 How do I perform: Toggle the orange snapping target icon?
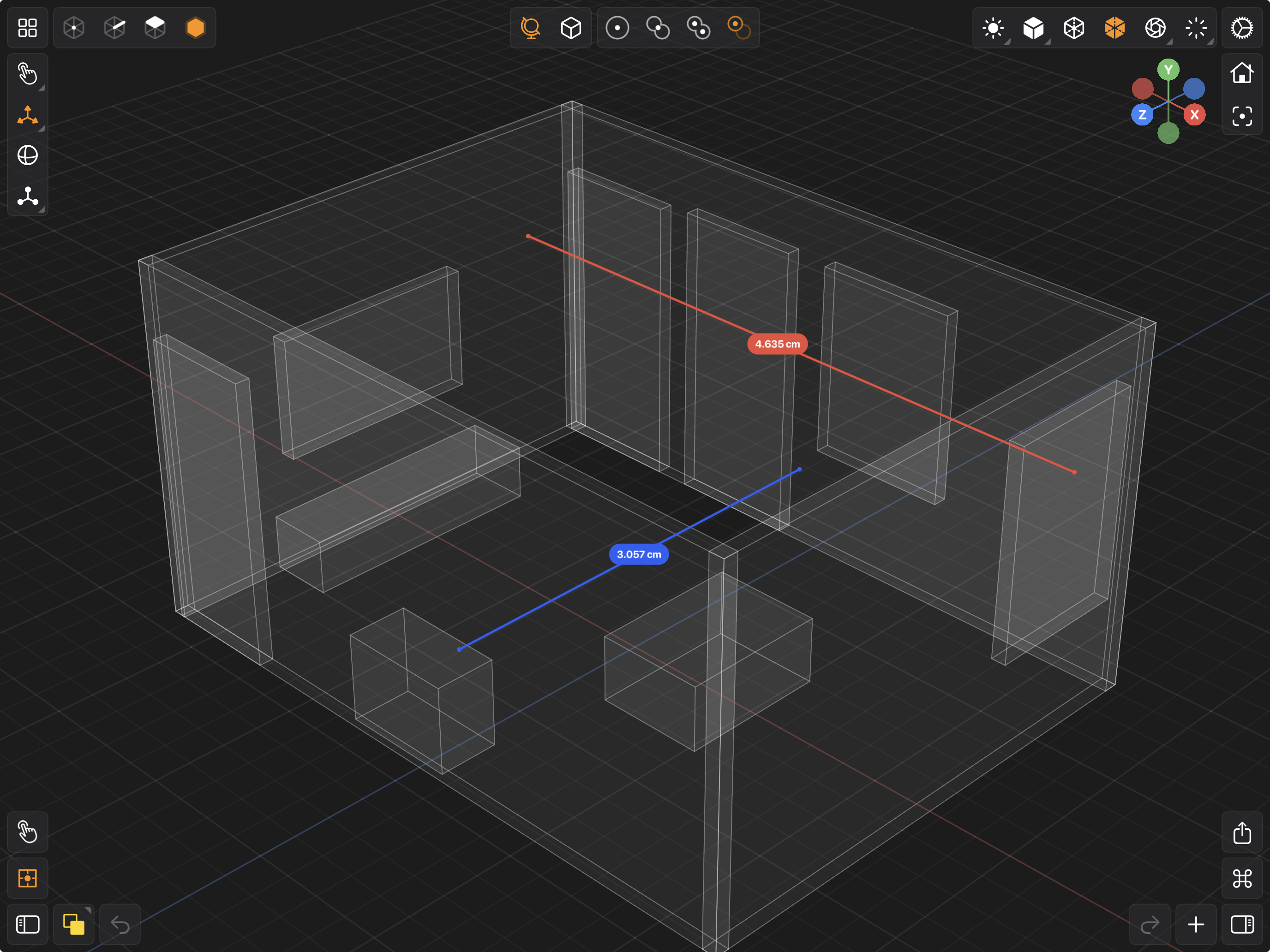click(28, 878)
